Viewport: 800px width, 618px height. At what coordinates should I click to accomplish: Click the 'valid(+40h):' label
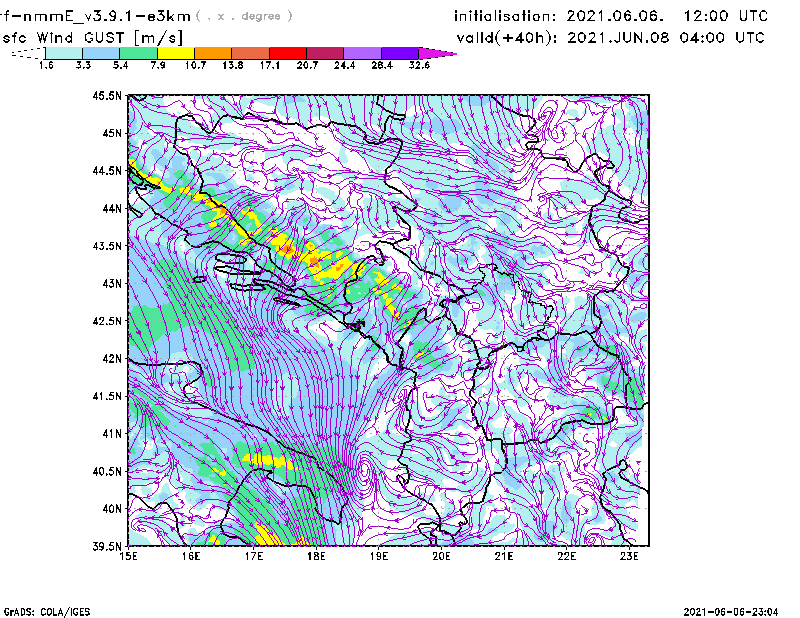tap(507, 38)
